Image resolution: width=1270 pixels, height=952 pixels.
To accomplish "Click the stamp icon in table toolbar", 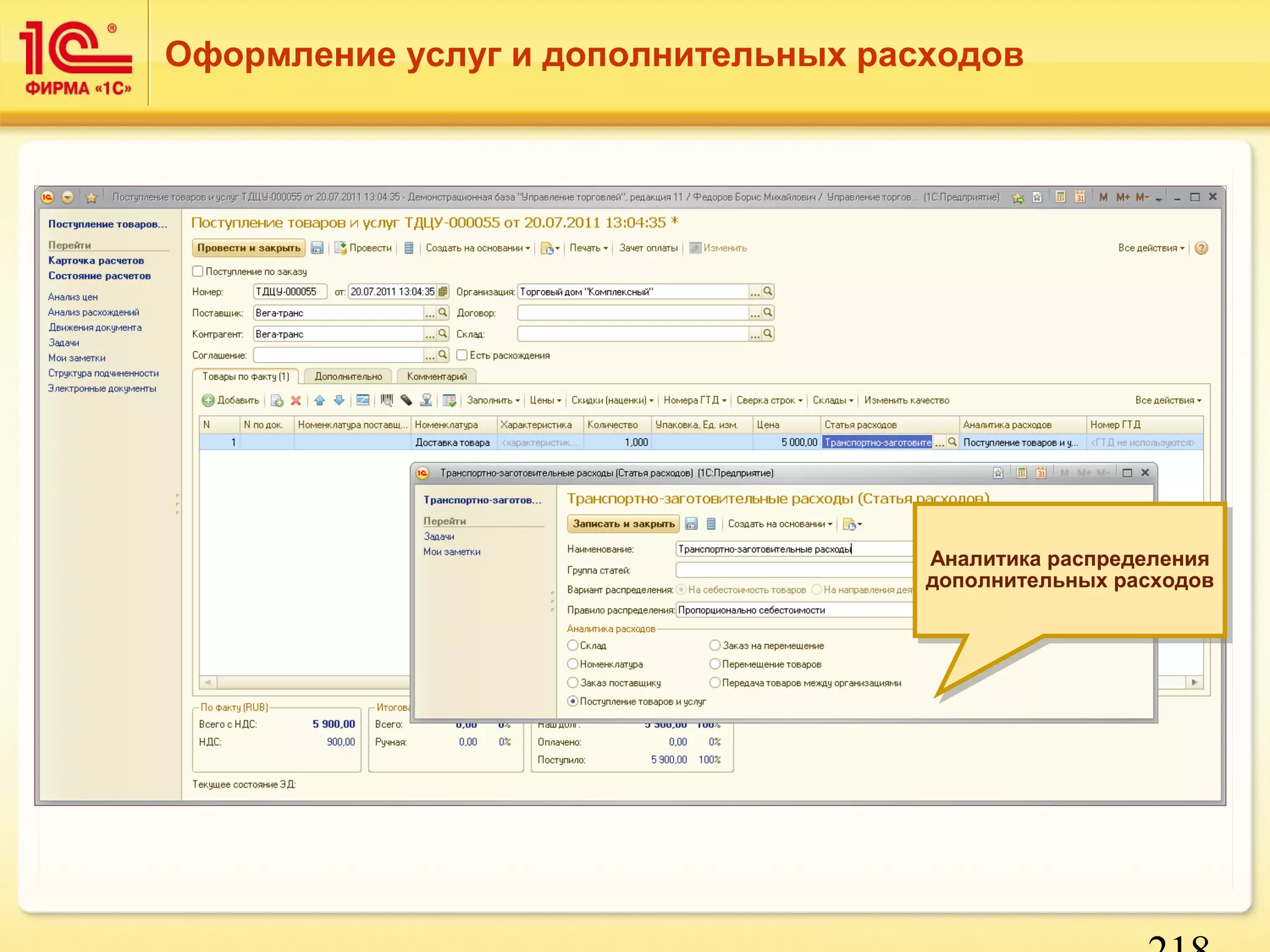I will 426,400.
